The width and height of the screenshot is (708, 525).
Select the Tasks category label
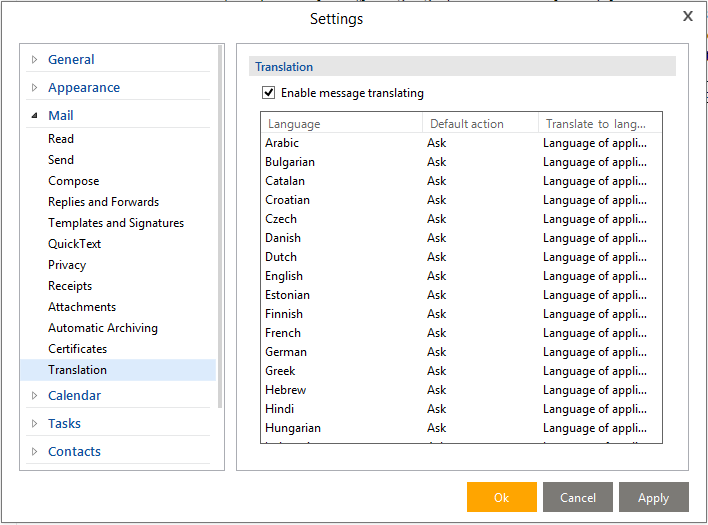click(64, 423)
